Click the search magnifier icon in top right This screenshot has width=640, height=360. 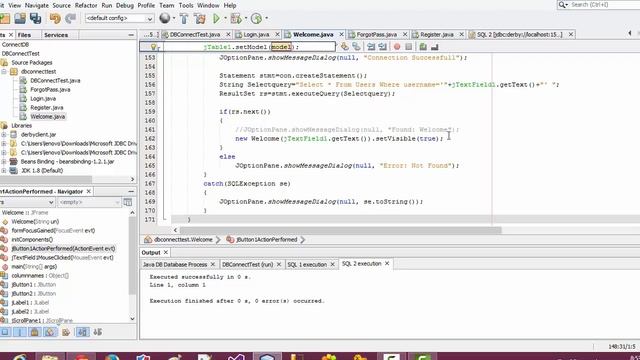pos(562,4)
